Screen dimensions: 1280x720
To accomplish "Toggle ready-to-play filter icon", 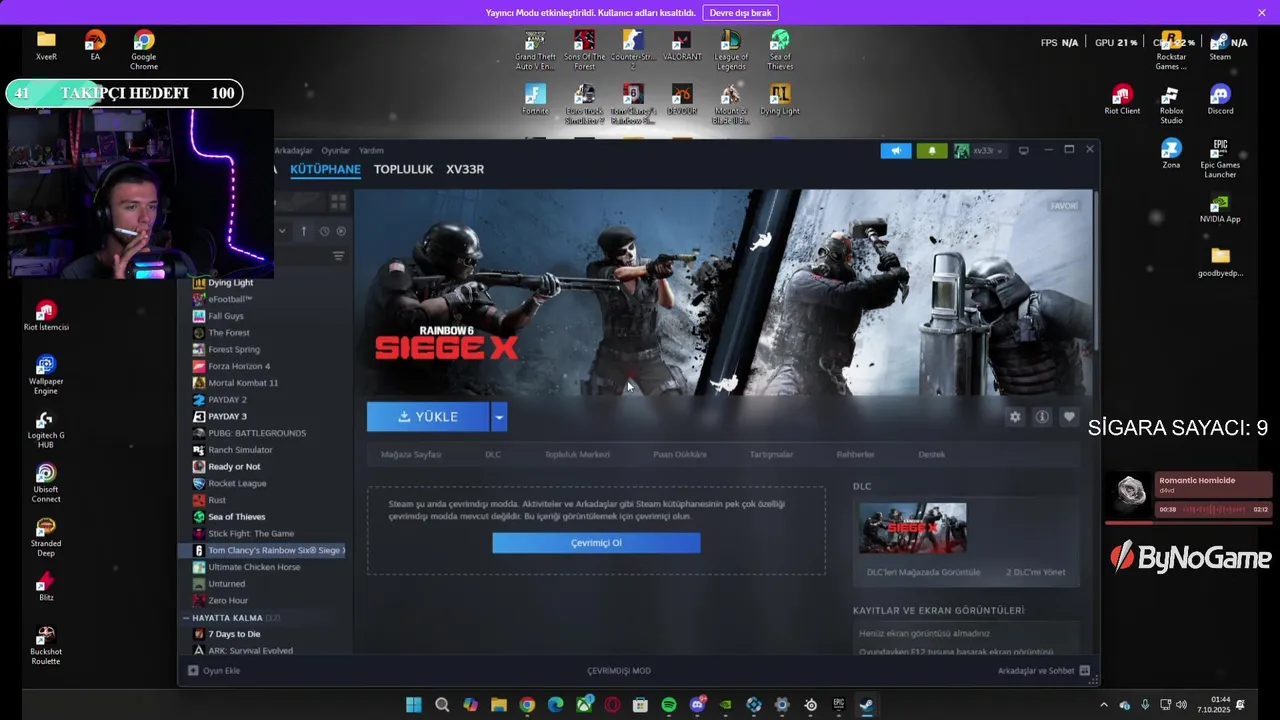I will [x=341, y=231].
